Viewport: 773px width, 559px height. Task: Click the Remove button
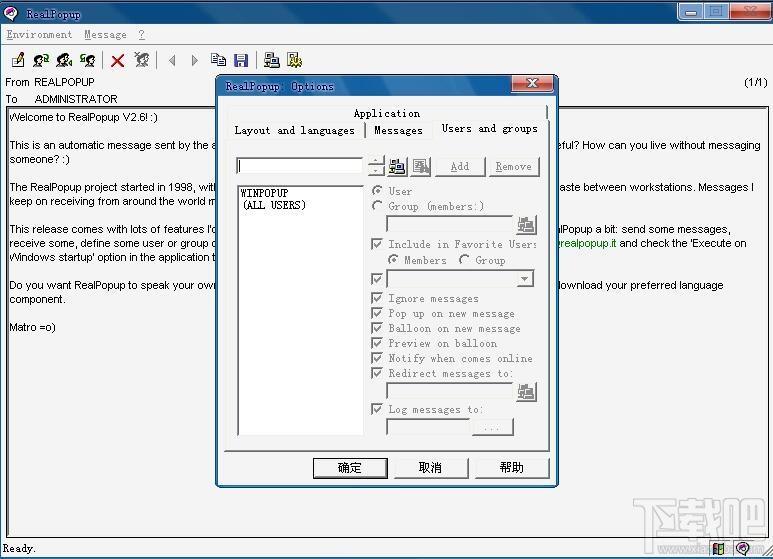tap(514, 167)
